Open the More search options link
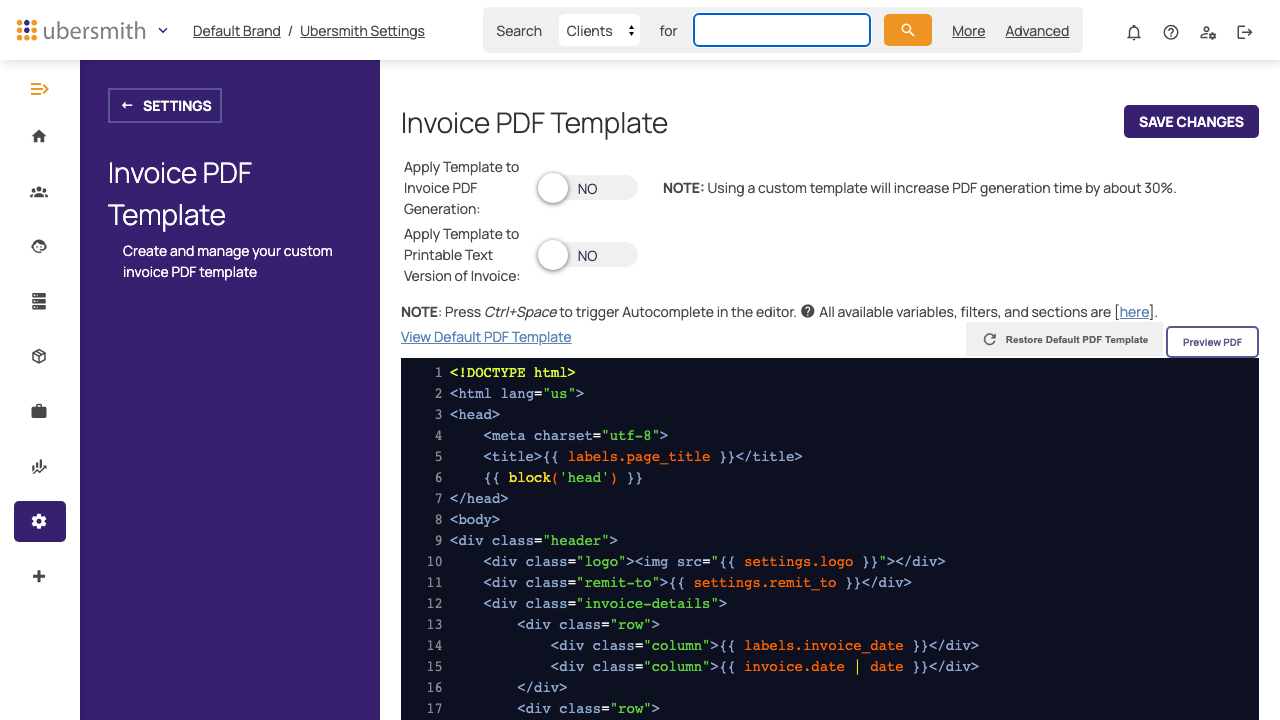 (968, 31)
